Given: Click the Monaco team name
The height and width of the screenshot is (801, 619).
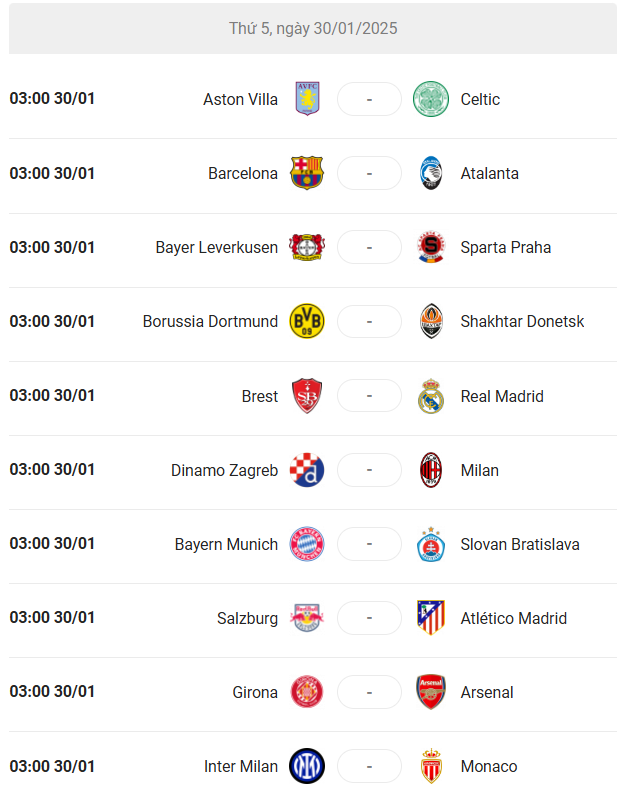Looking at the screenshot, I should [489, 766].
